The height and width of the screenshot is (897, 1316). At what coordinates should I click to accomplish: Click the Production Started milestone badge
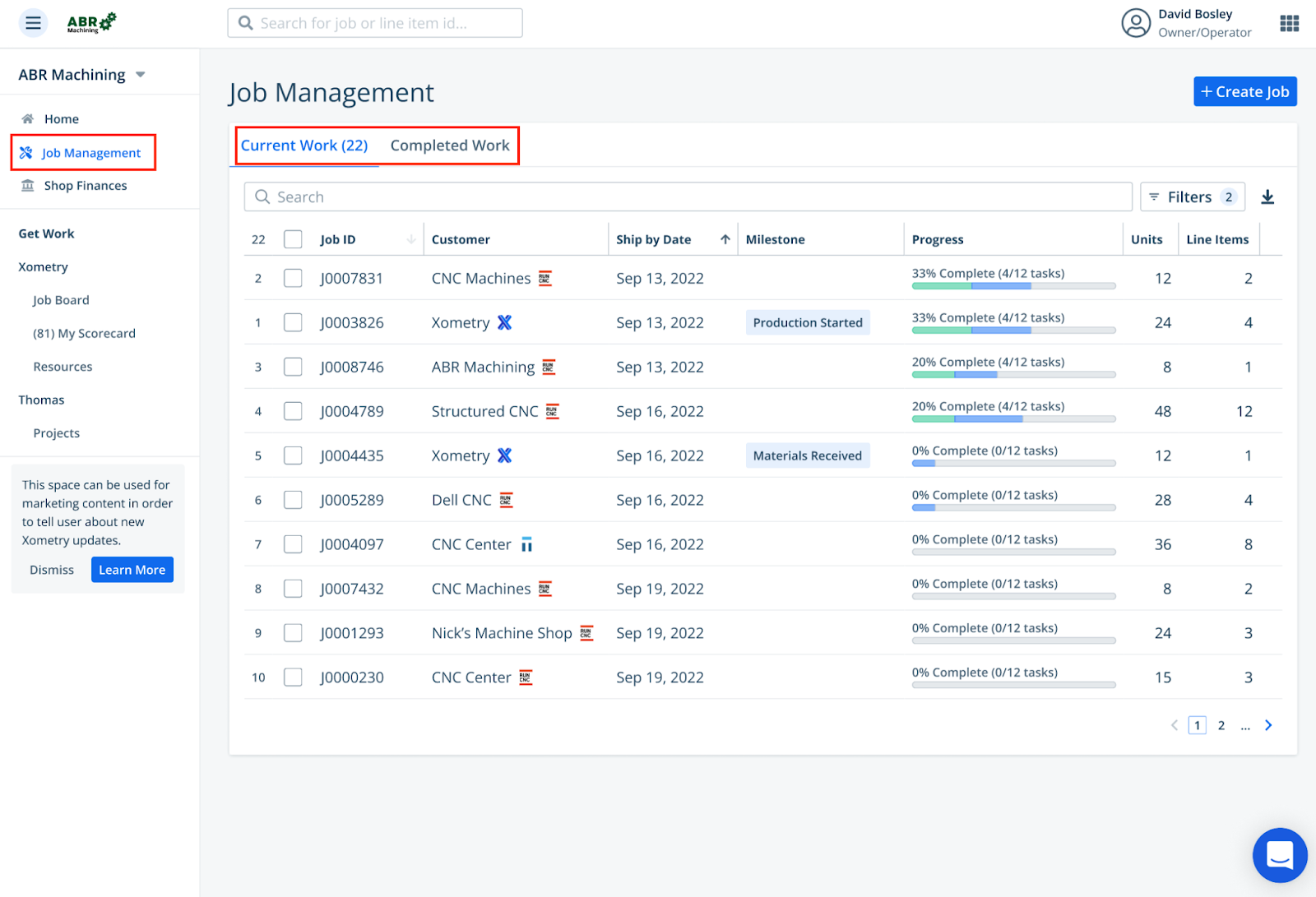(808, 322)
